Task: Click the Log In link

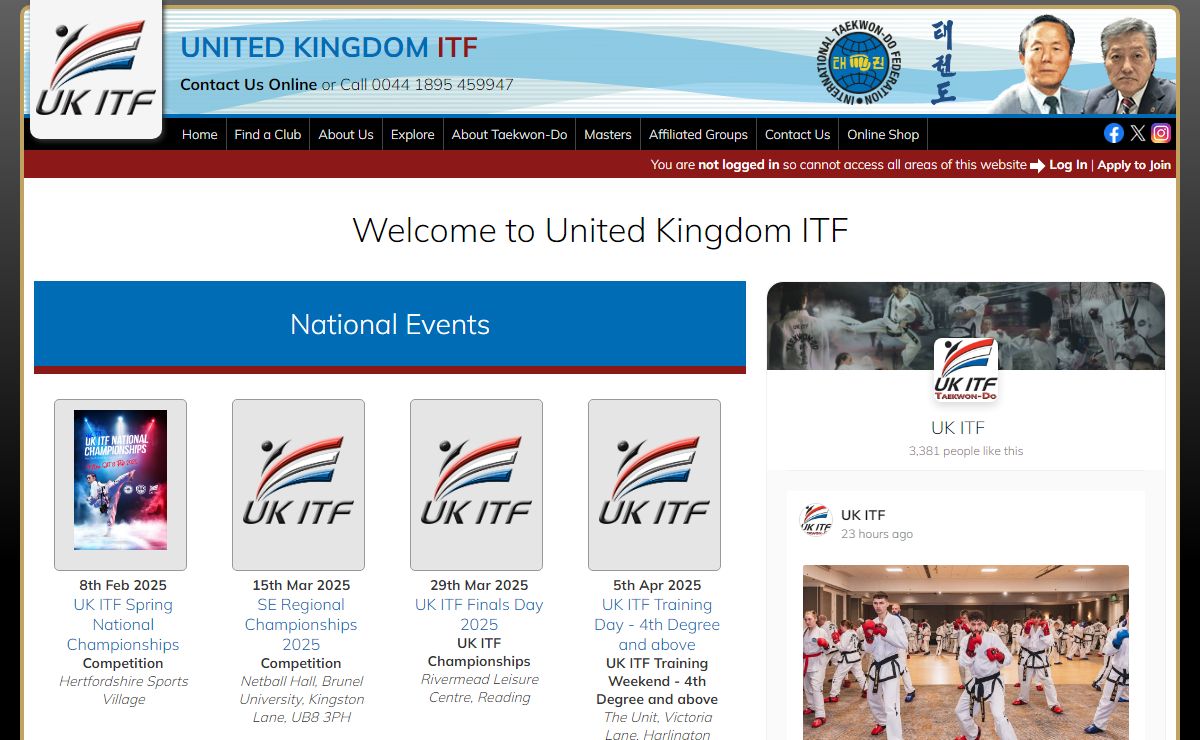Action: pos(1067,165)
